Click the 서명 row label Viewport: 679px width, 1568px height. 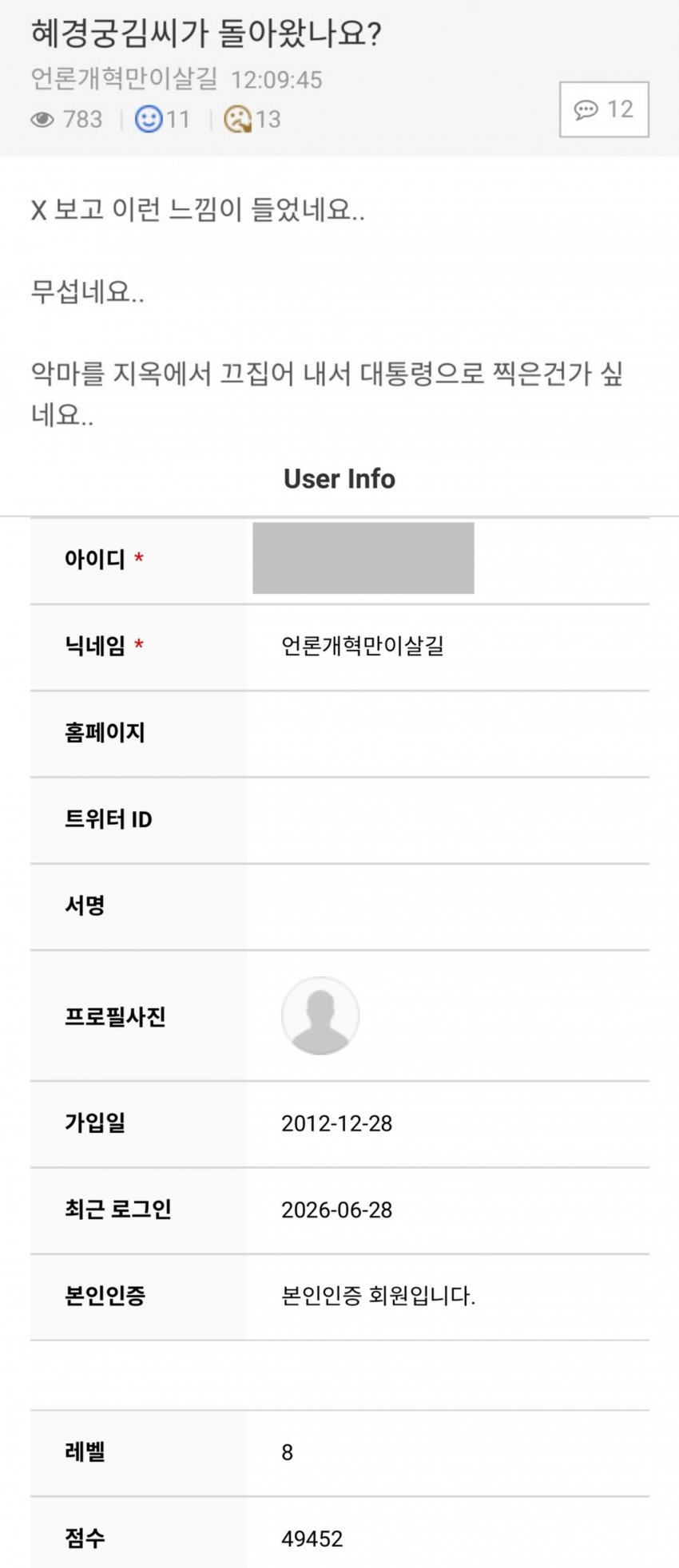pos(85,905)
